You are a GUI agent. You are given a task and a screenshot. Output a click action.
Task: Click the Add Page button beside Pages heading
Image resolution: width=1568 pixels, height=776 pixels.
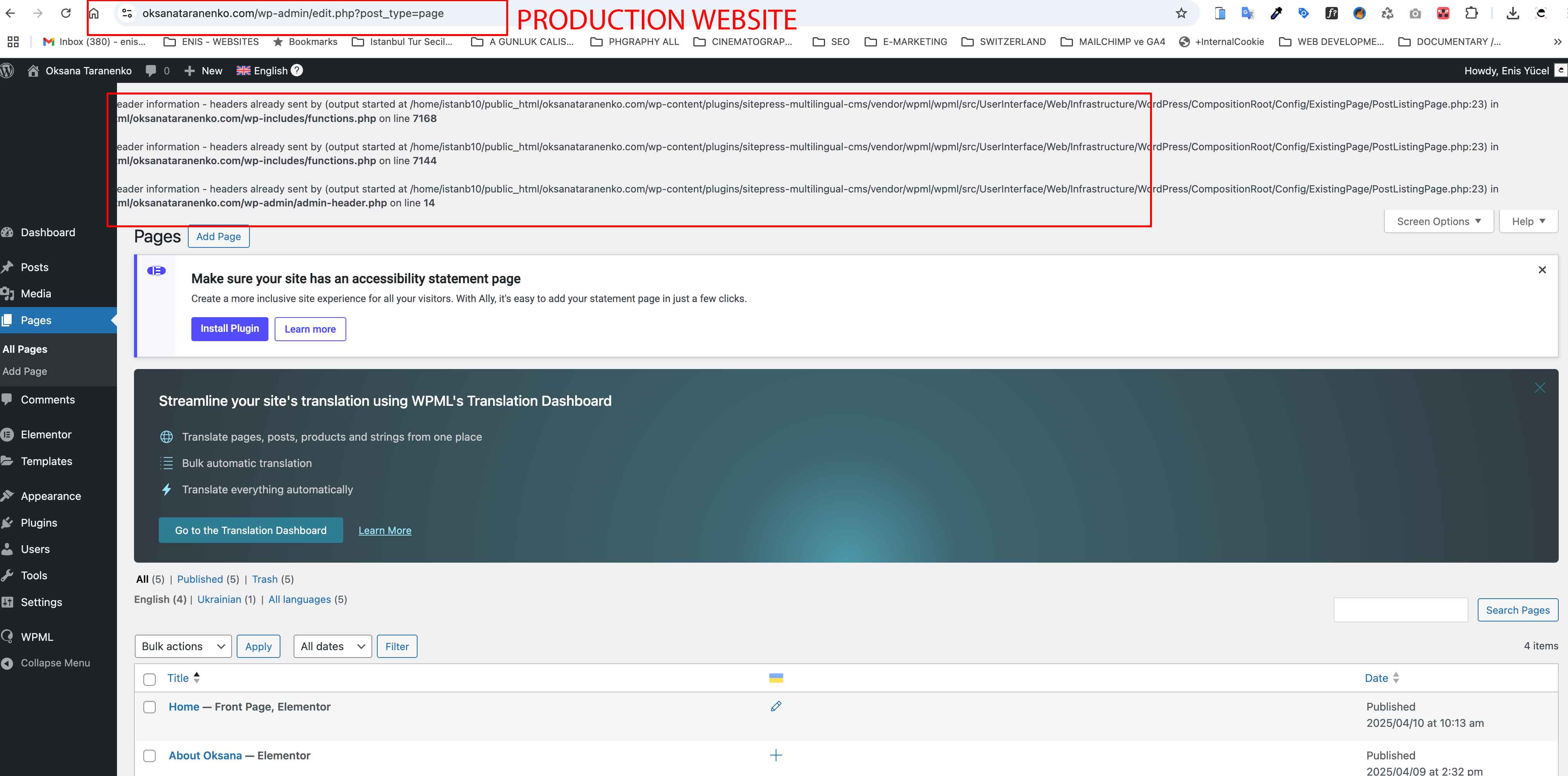point(218,236)
